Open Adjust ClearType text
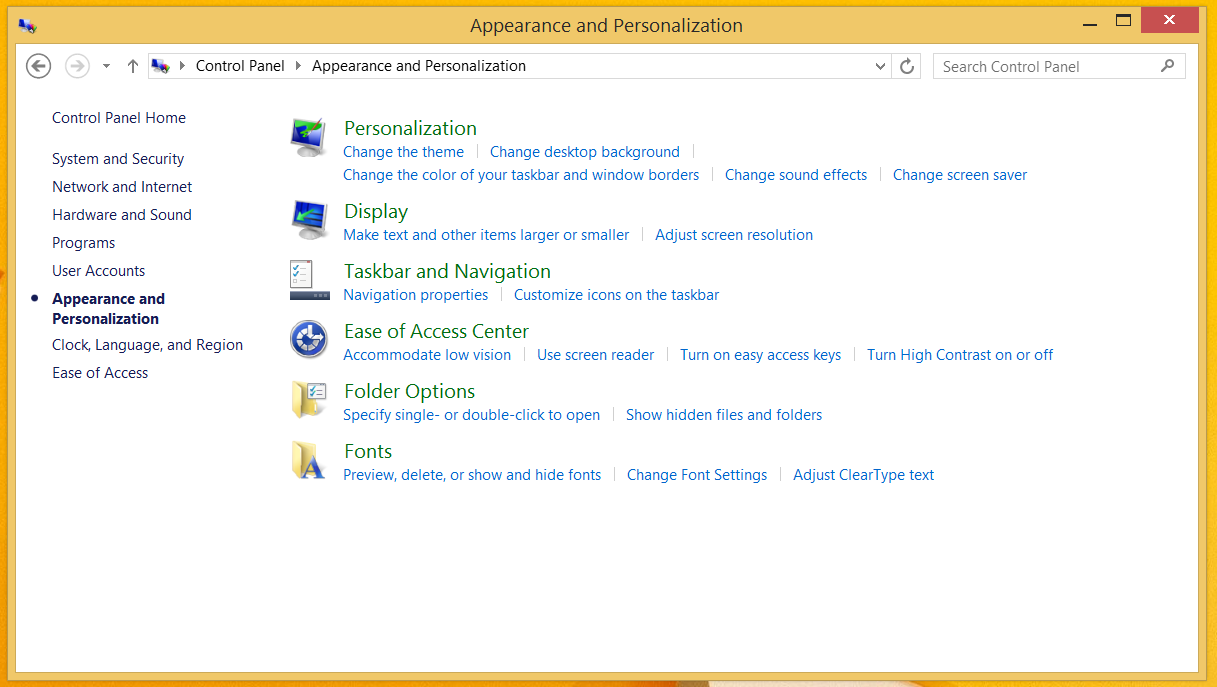The height and width of the screenshot is (687, 1217). point(863,474)
